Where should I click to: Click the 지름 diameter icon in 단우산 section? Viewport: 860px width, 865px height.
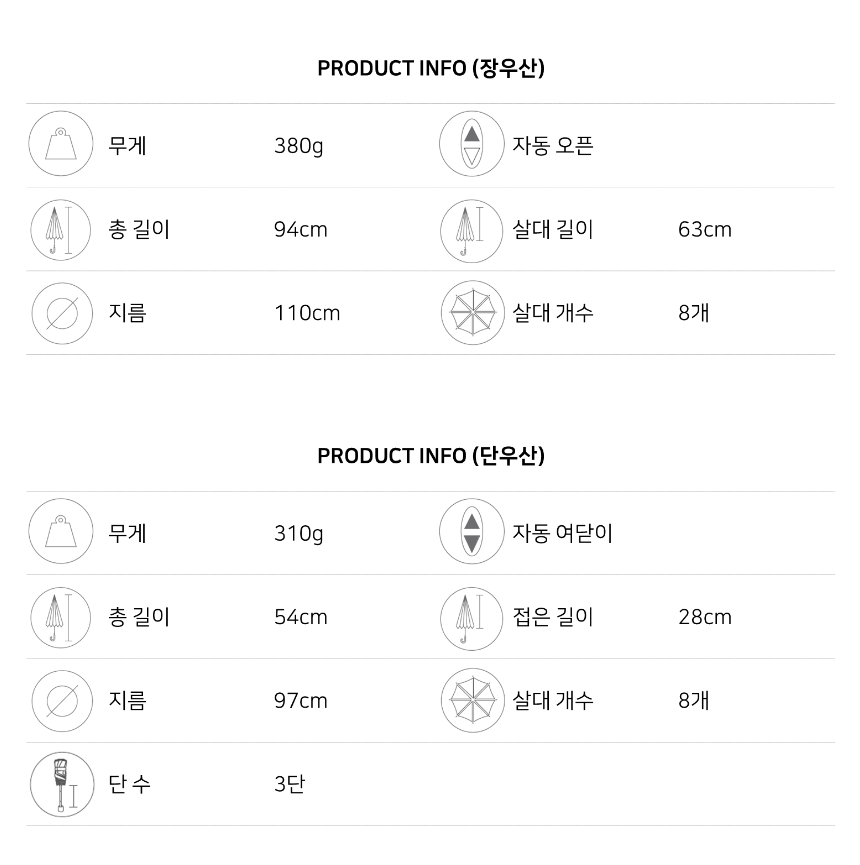[62, 701]
